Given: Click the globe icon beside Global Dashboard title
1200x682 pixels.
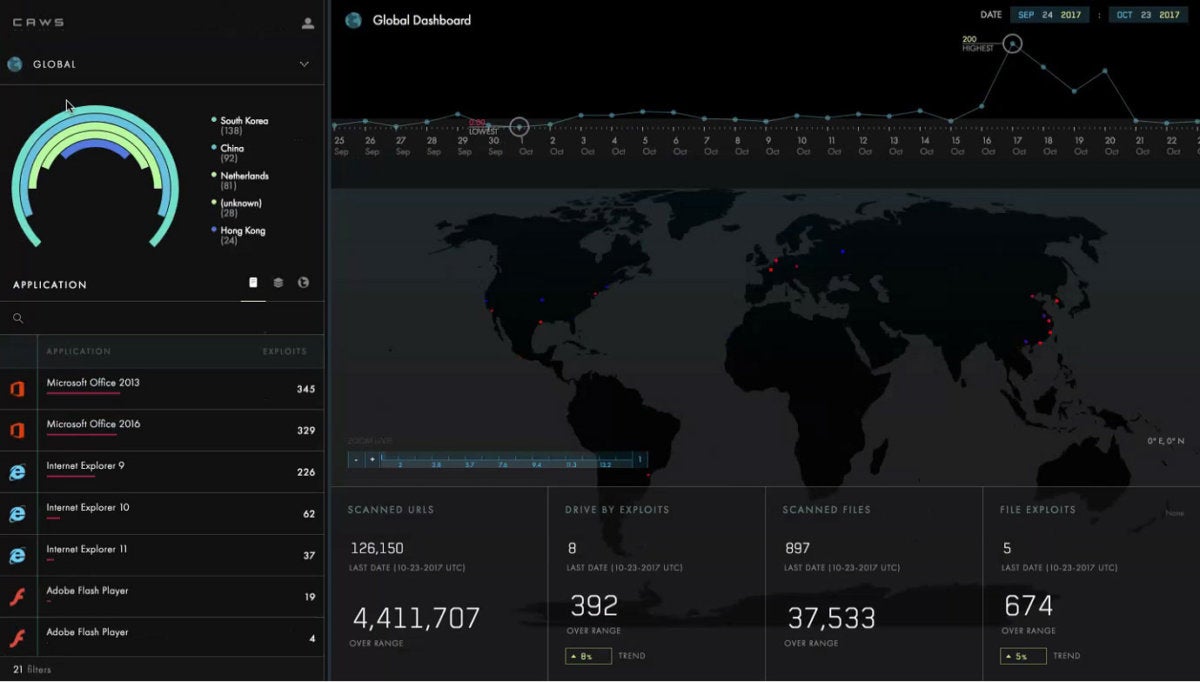Looking at the screenshot, I should tap(353, 20).
